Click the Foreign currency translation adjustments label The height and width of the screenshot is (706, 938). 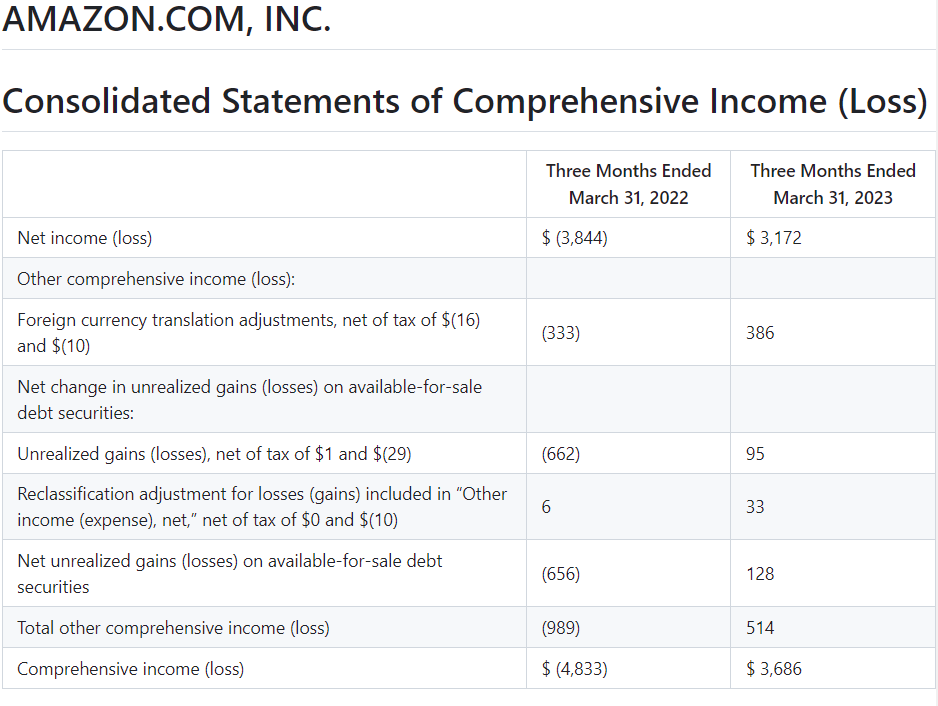click(x=248, y=333)
